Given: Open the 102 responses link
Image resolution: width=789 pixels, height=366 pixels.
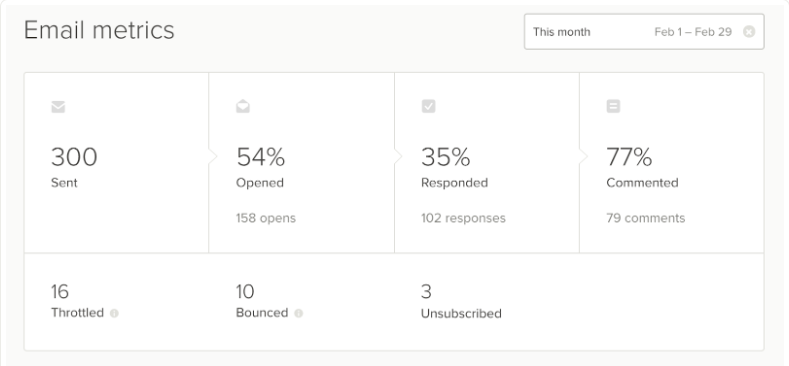Looking at the screenshot, I should coord(463,218).
